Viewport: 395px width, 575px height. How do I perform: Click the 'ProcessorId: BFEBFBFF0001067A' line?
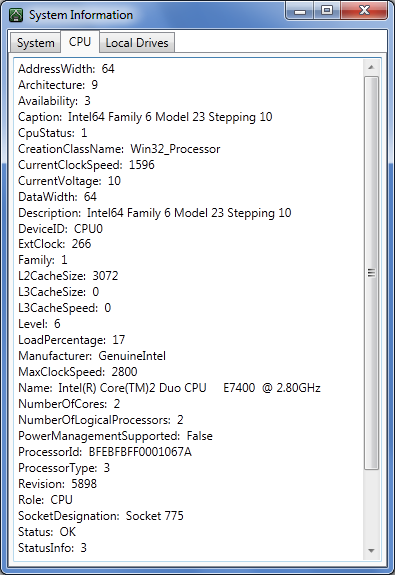pyautogui.click(x=105, y=452)
